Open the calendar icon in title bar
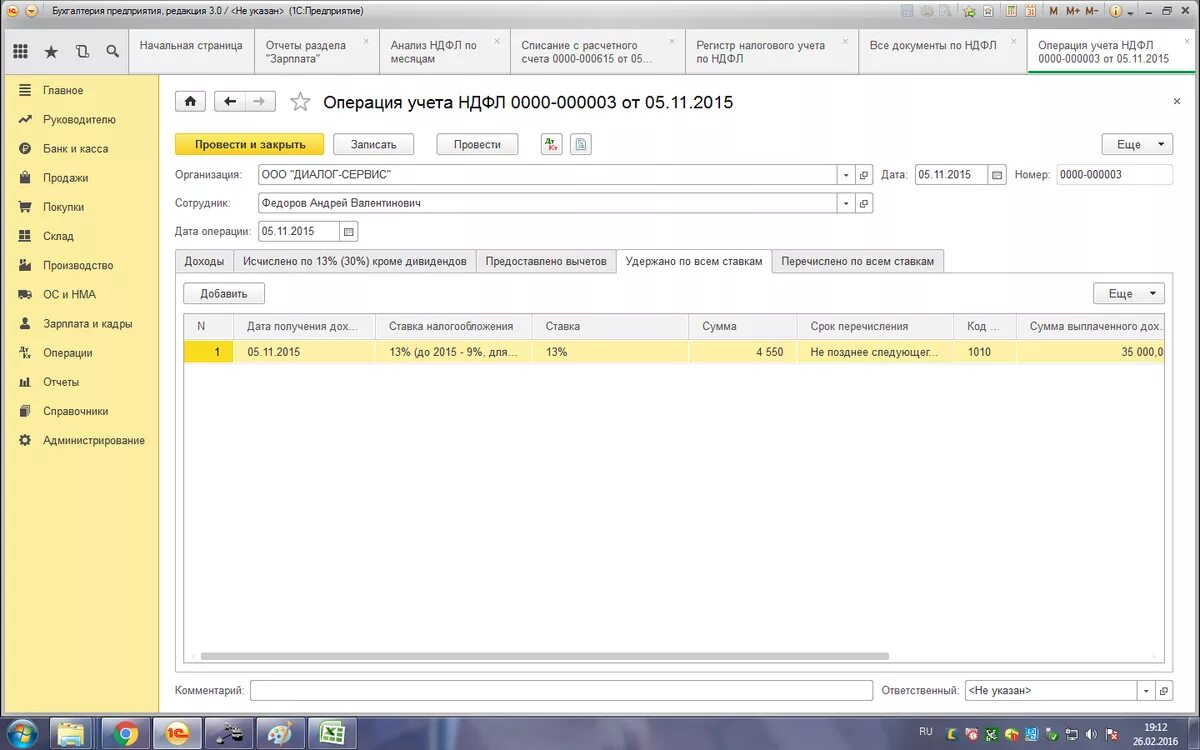 pos(1030,11)
